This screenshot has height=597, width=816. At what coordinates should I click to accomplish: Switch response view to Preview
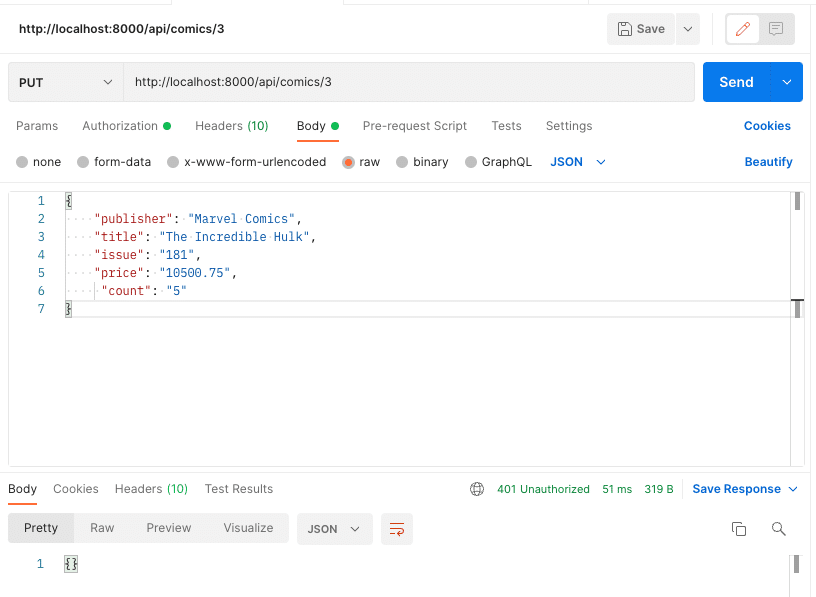tap(169, 528)
